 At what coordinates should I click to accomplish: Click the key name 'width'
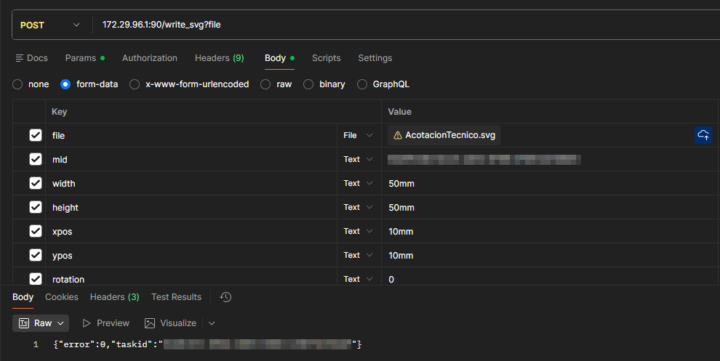click(63, 183)
